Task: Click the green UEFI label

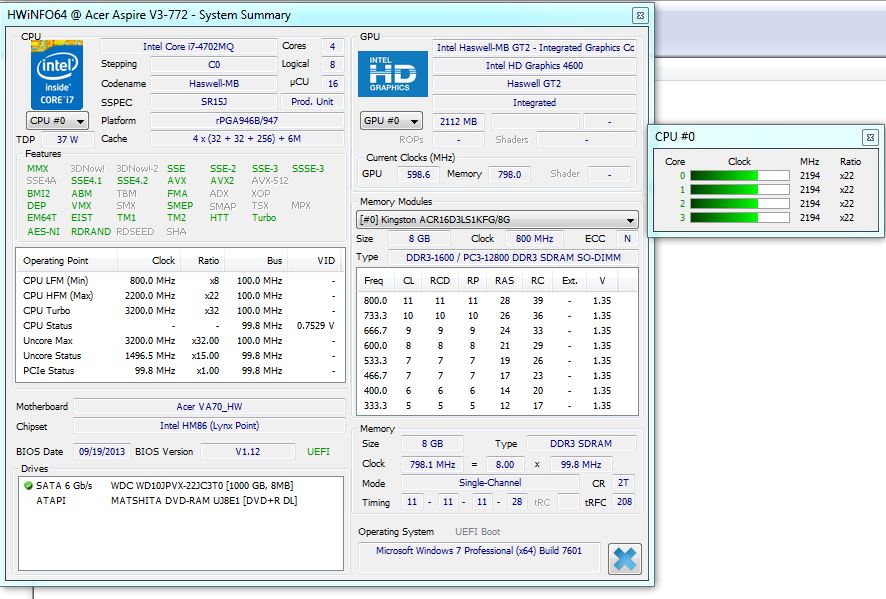Action: (318, 452)
